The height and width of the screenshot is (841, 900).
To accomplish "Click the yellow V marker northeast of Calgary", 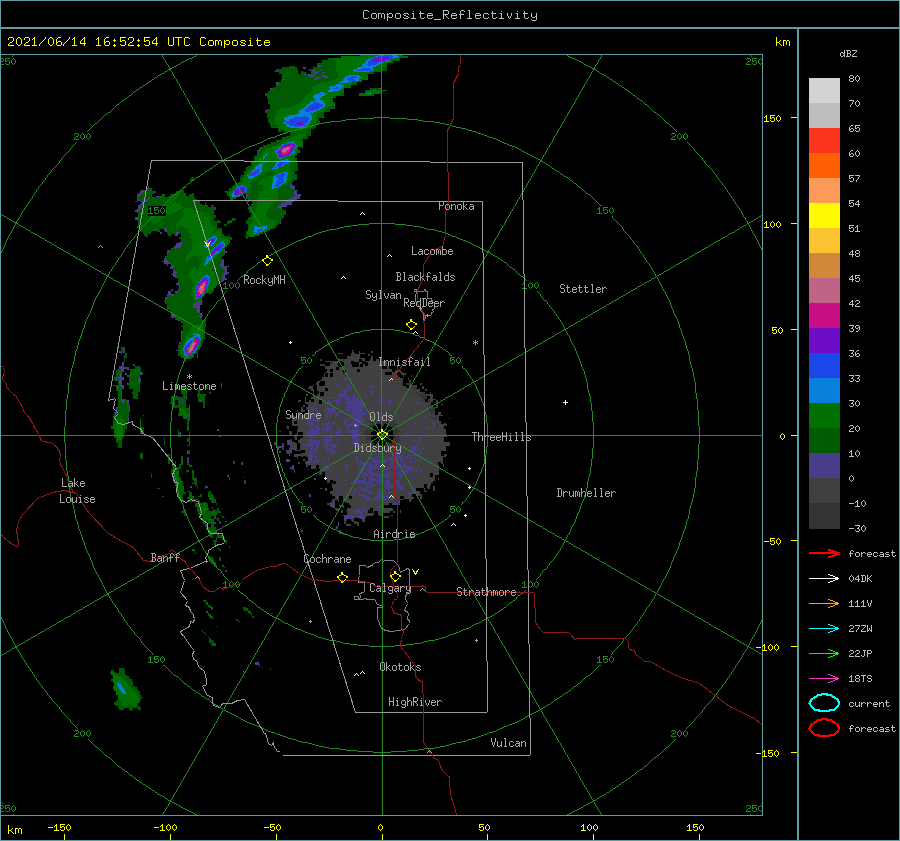I will coord(416,572).
